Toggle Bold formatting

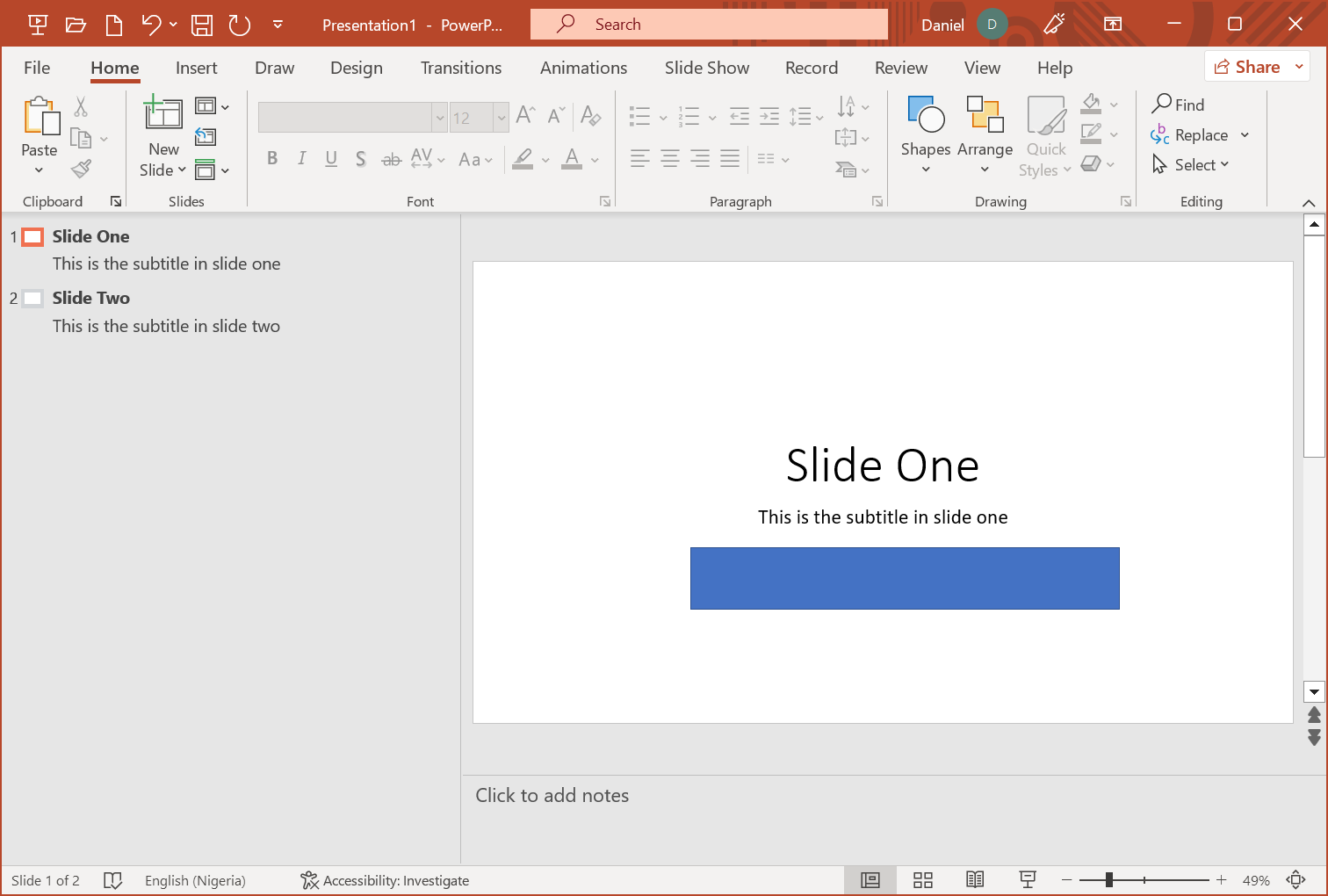[x=272, y=159]
